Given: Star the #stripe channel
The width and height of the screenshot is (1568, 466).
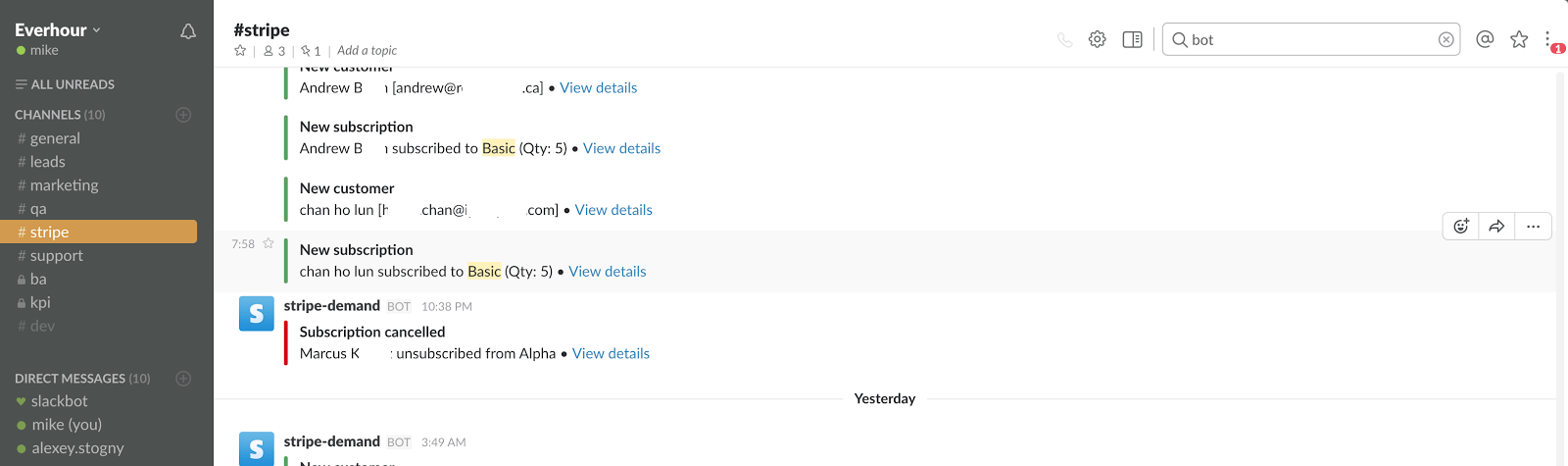Looking at the screenshot, I should coord(240,51).
